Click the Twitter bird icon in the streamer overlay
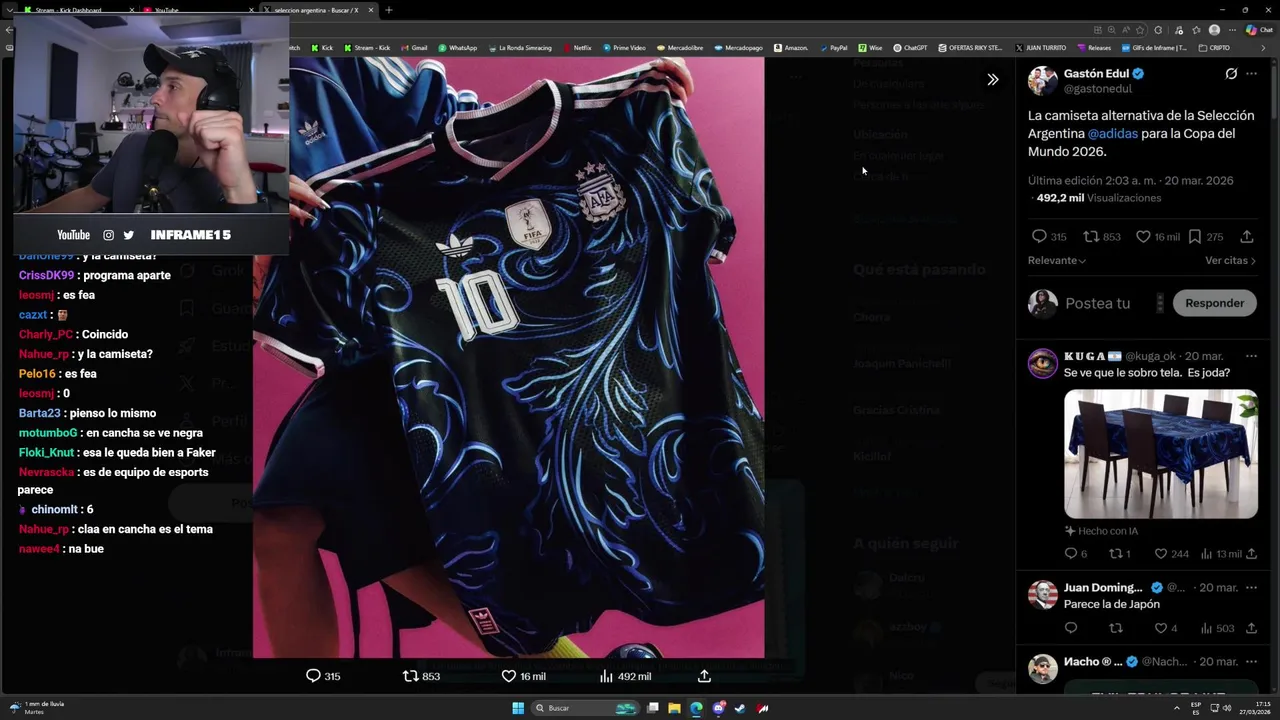 [128, 235]
